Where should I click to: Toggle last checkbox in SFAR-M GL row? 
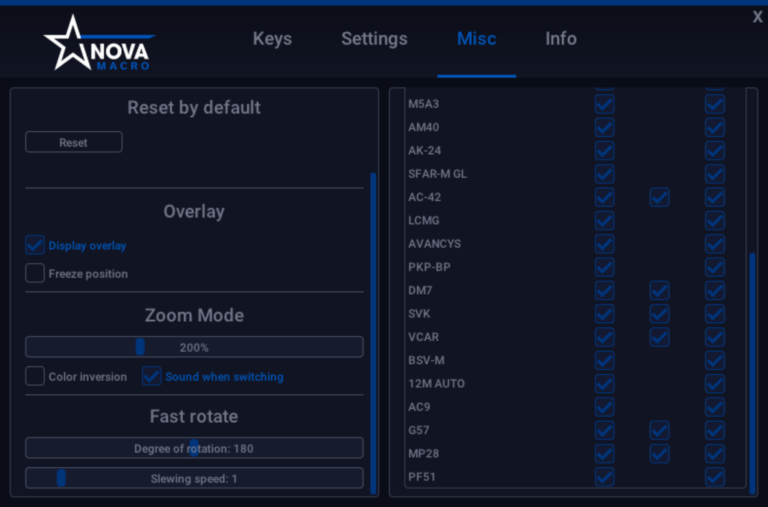coord(715,174)
